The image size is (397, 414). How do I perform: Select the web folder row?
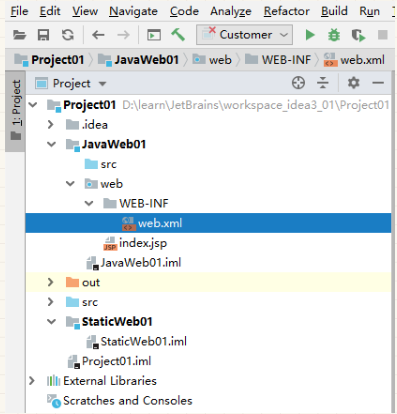pos(208,184)
